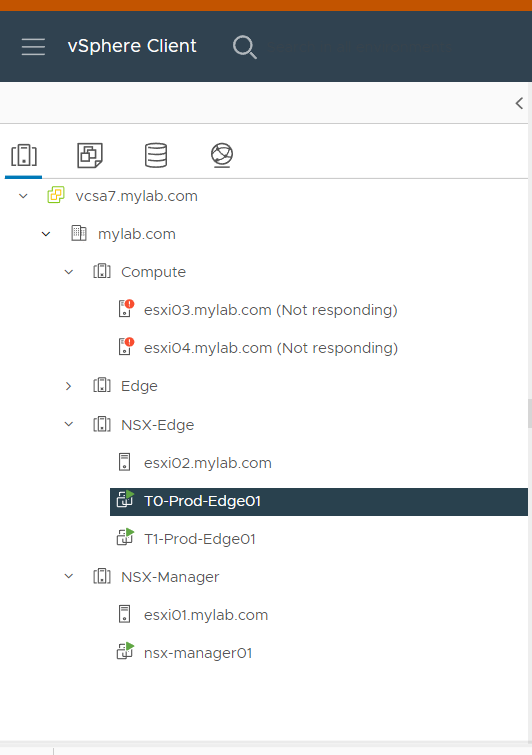Click the vcsa7.mylab.com vCenter icon
Image resolution: width=532 pixels, height=755 pixels.
click(x=56, y=195)
